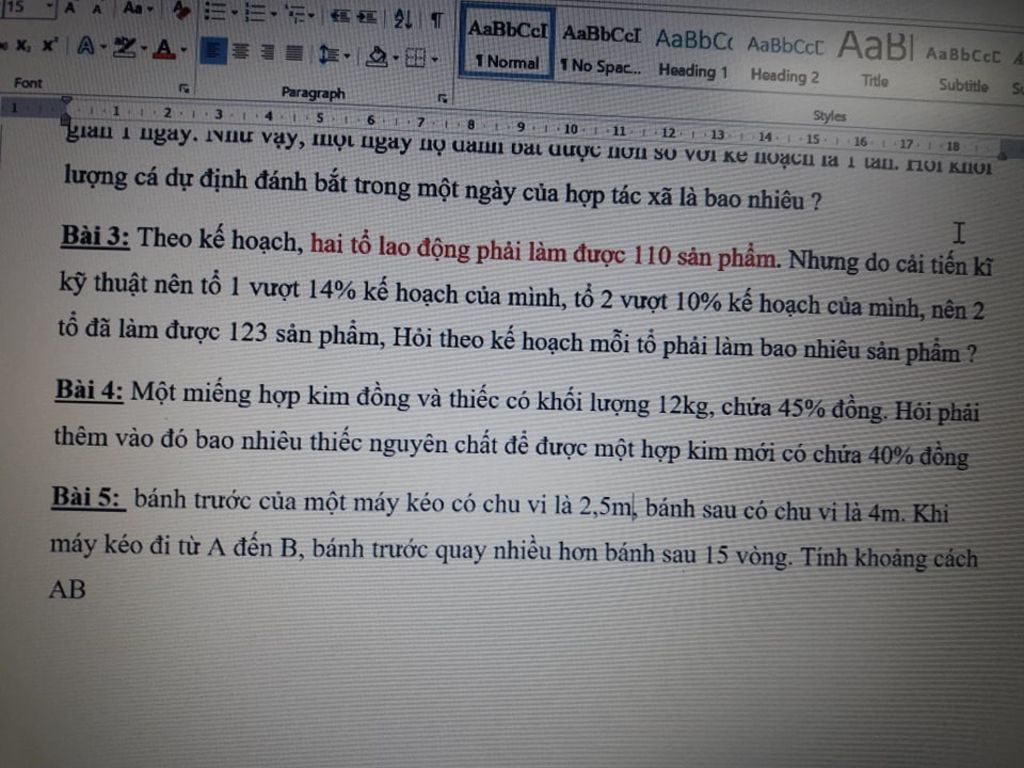Open Text Effects dropdown arrow
1024x768 pixels.
(103, 47)
